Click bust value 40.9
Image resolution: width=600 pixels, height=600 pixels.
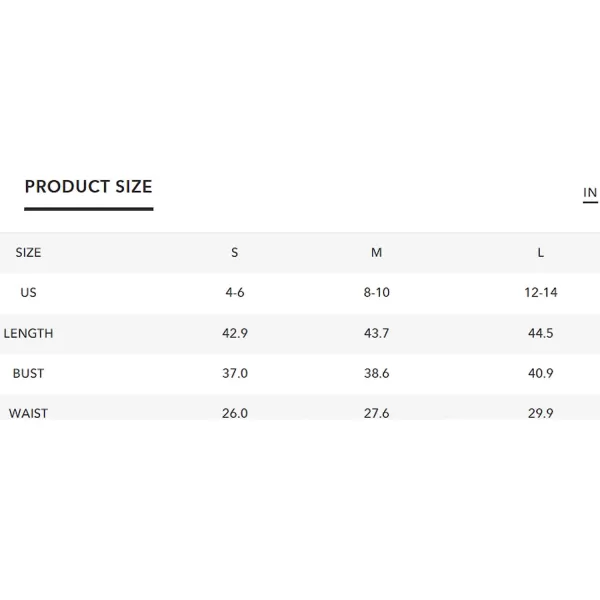(x=541, y=373)
